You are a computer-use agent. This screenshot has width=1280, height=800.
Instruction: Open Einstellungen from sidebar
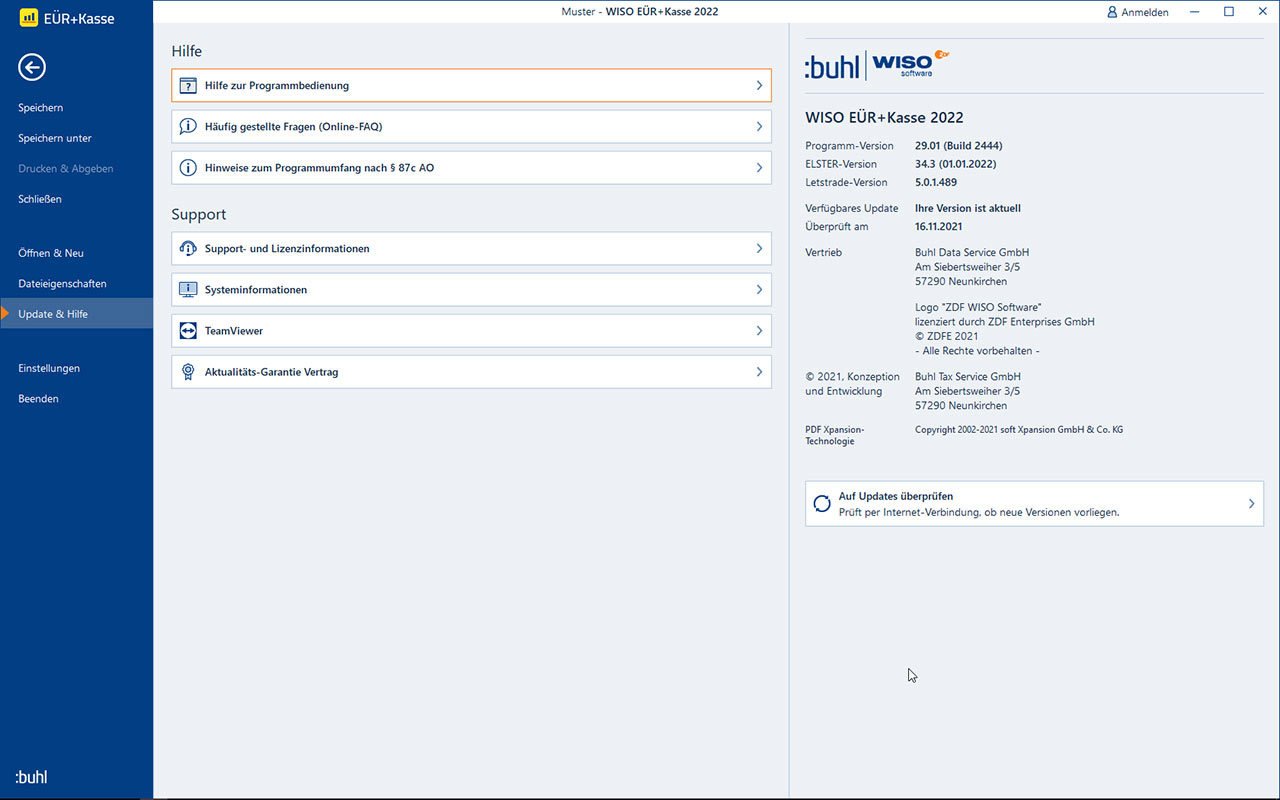[x=77, y=368]
